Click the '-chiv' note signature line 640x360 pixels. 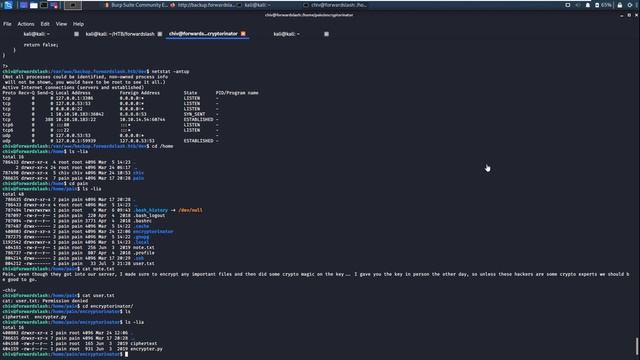point(9,290)
